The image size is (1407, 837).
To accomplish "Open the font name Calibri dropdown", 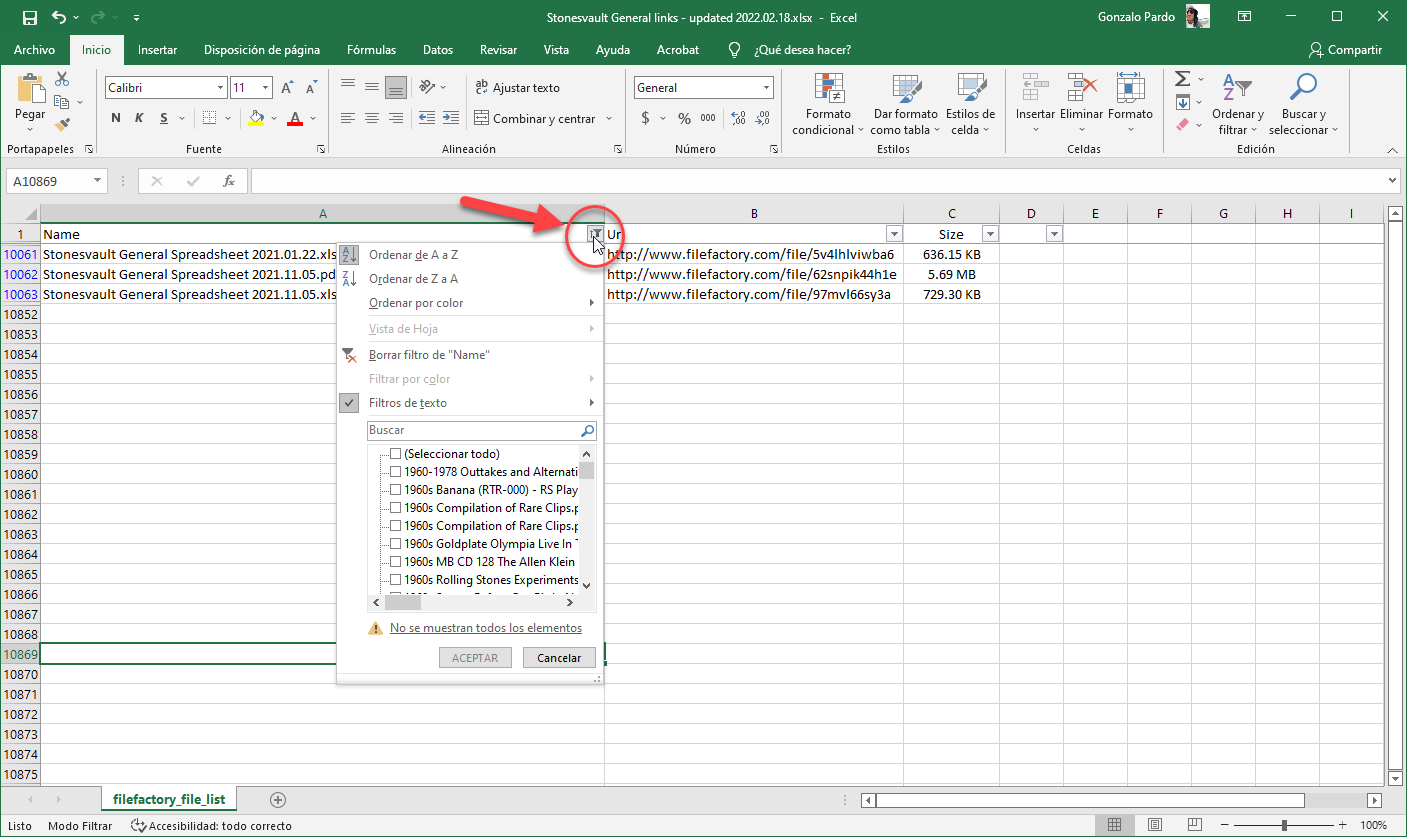I will [x=220, y=88].
